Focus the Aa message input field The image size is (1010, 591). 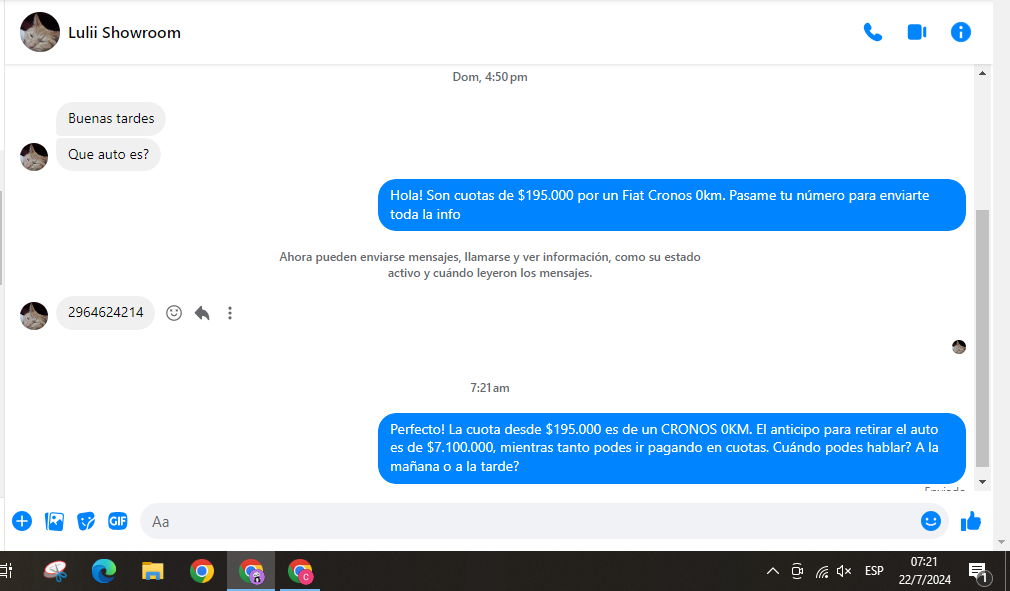tap(544, 521)
